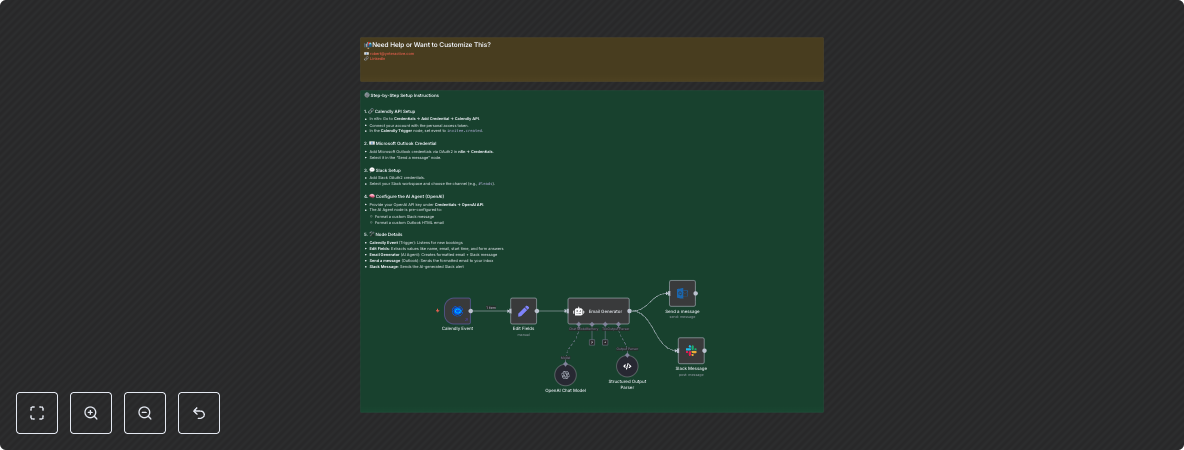Click the '1 item' label on the connection
The image size is (1184, 450).
pos(491,307)
